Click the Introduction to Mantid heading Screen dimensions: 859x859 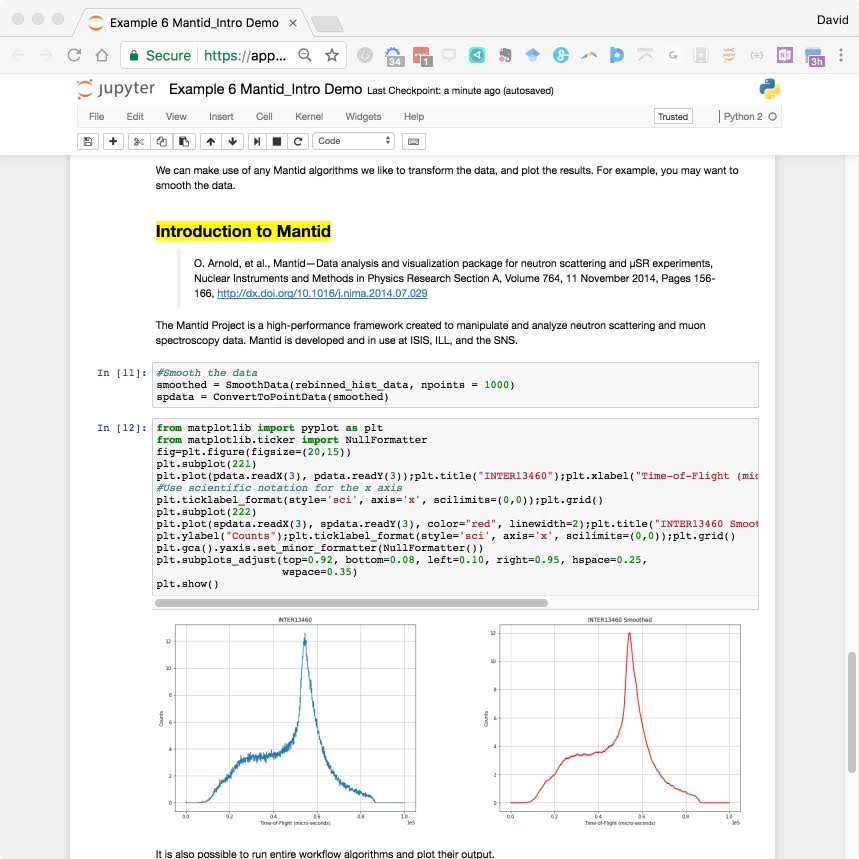[243, 231]
